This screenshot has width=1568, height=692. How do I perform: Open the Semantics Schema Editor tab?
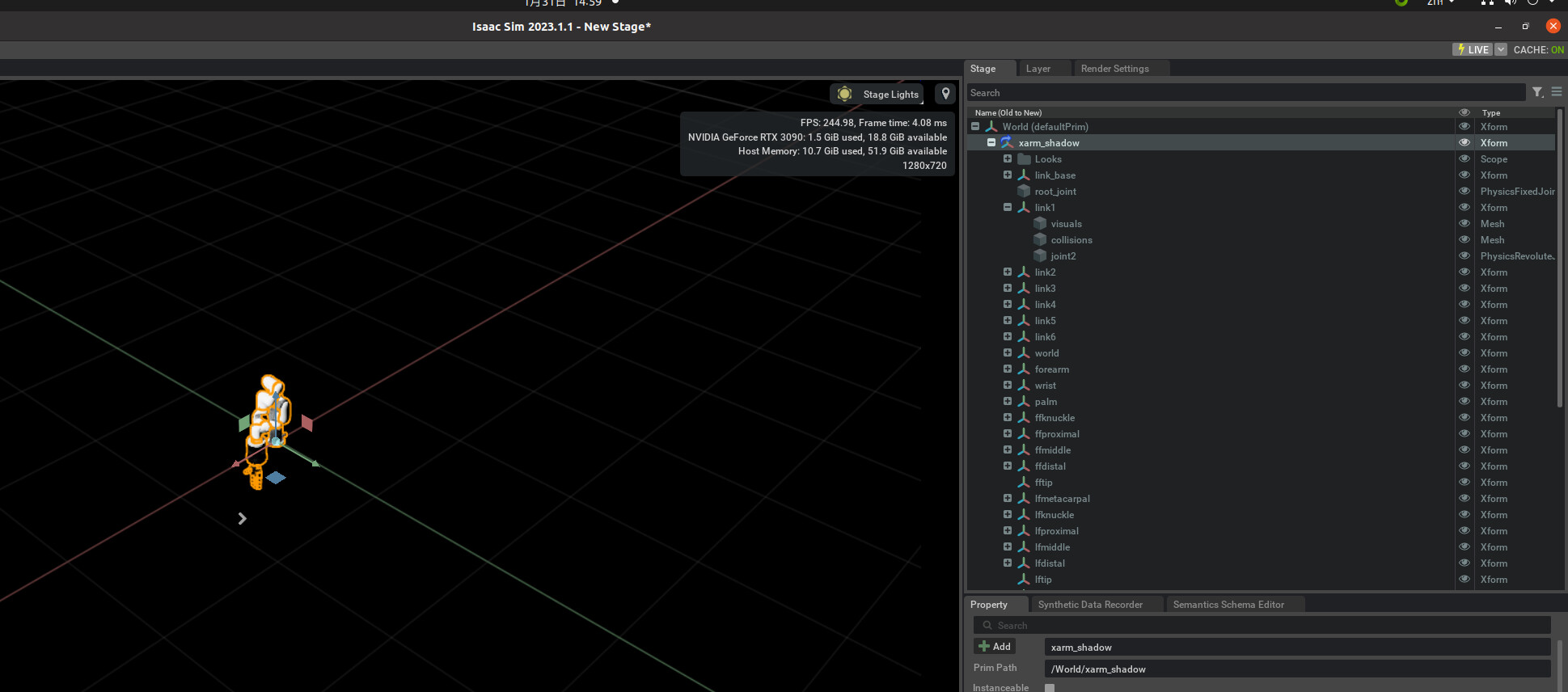[x=1228, y=605]
